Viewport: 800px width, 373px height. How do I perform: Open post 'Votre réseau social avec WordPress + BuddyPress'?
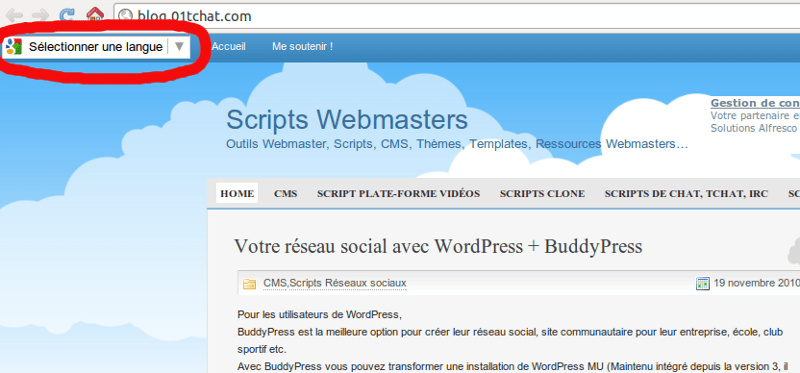click(x=438, y=246)
